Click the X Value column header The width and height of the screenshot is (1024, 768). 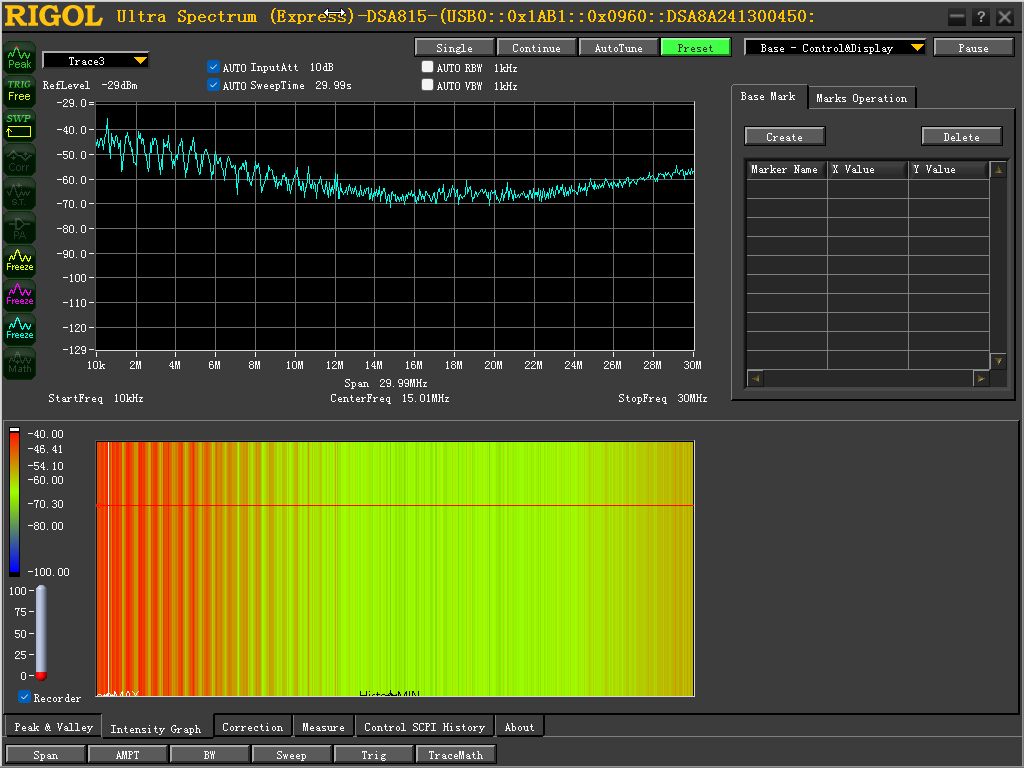(x=867, y=169)
